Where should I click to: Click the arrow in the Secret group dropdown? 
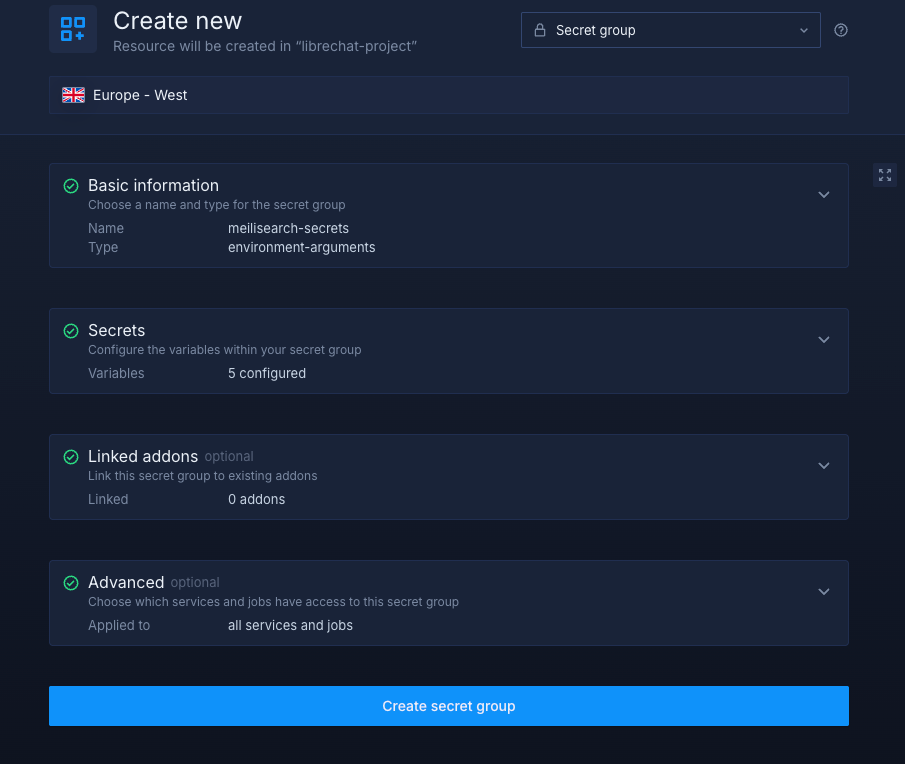click(x=804, y=30)
